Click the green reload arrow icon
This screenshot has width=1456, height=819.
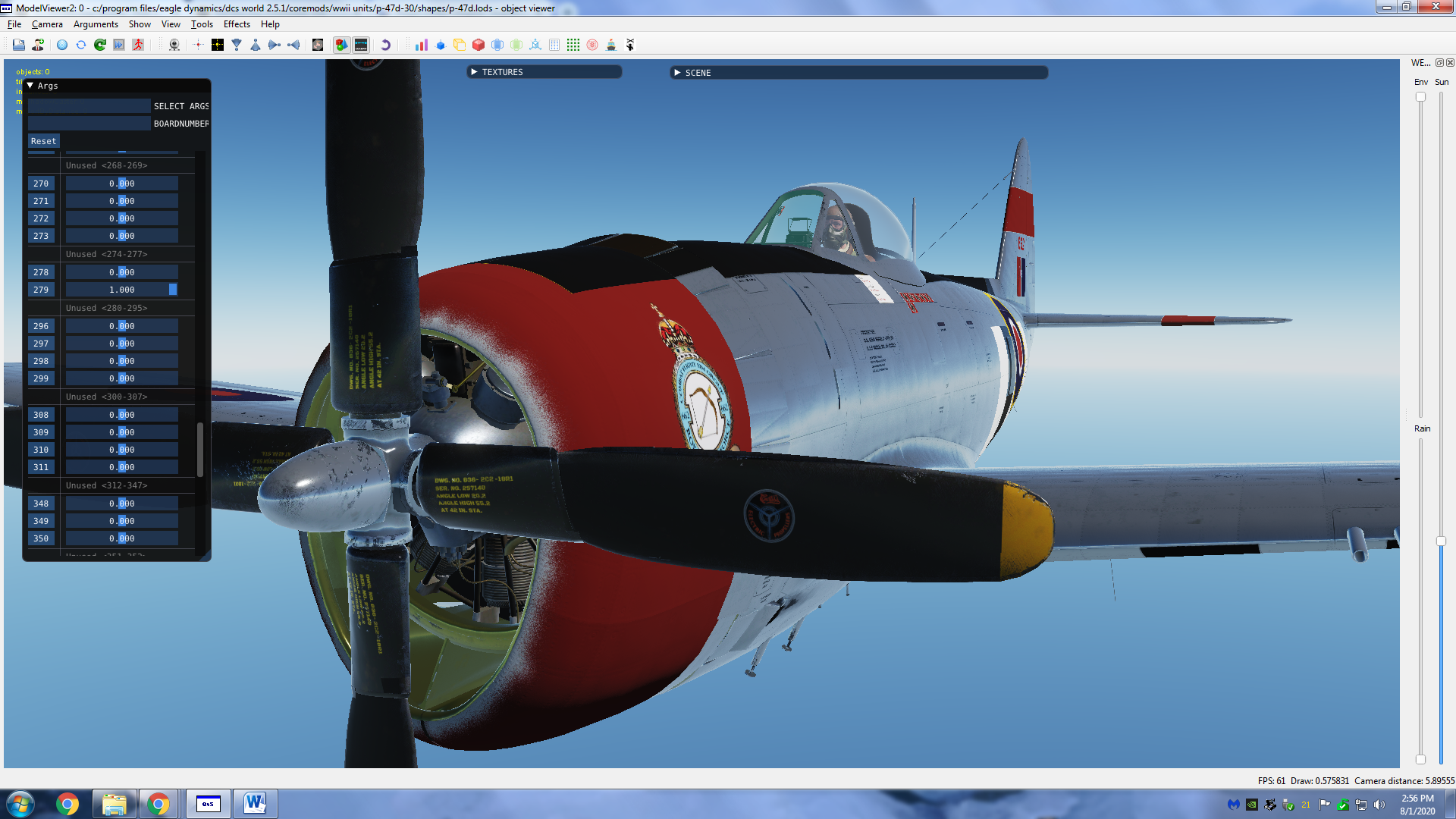click(x=100, y=45)
